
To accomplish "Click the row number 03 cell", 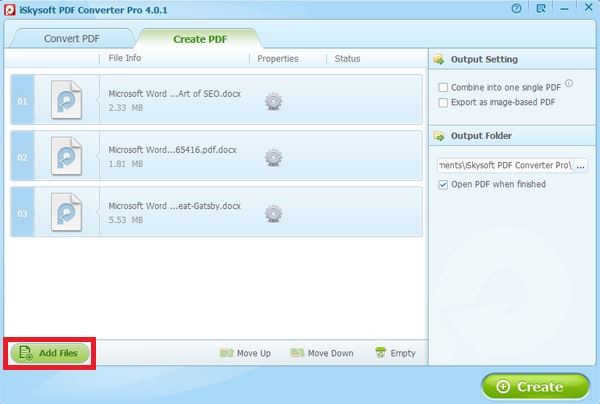I will [x=22, y=212].
